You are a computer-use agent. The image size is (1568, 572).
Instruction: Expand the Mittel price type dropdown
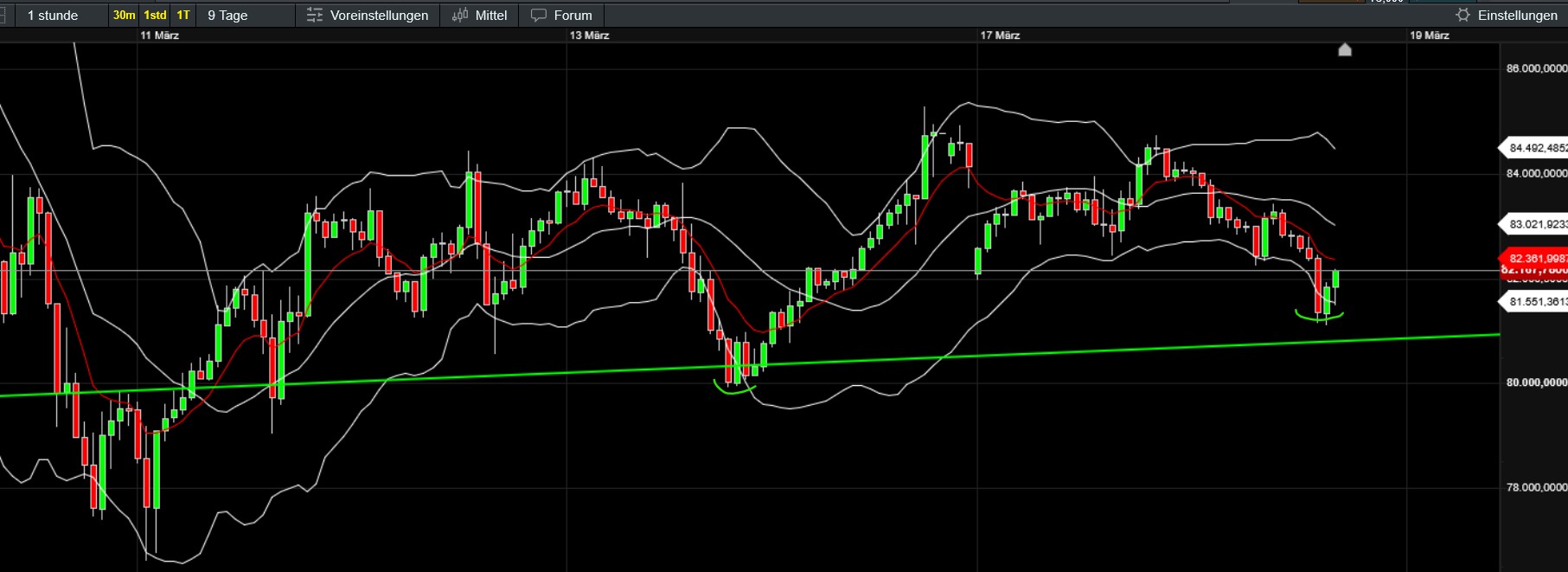tap(480, 15)
